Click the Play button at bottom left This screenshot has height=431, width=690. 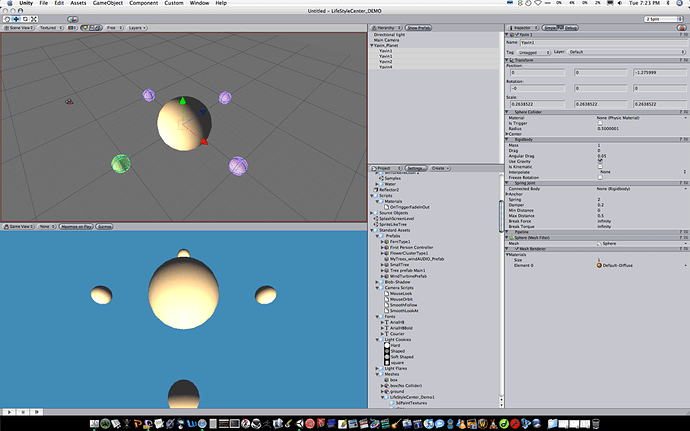click(x=9, y=411)
